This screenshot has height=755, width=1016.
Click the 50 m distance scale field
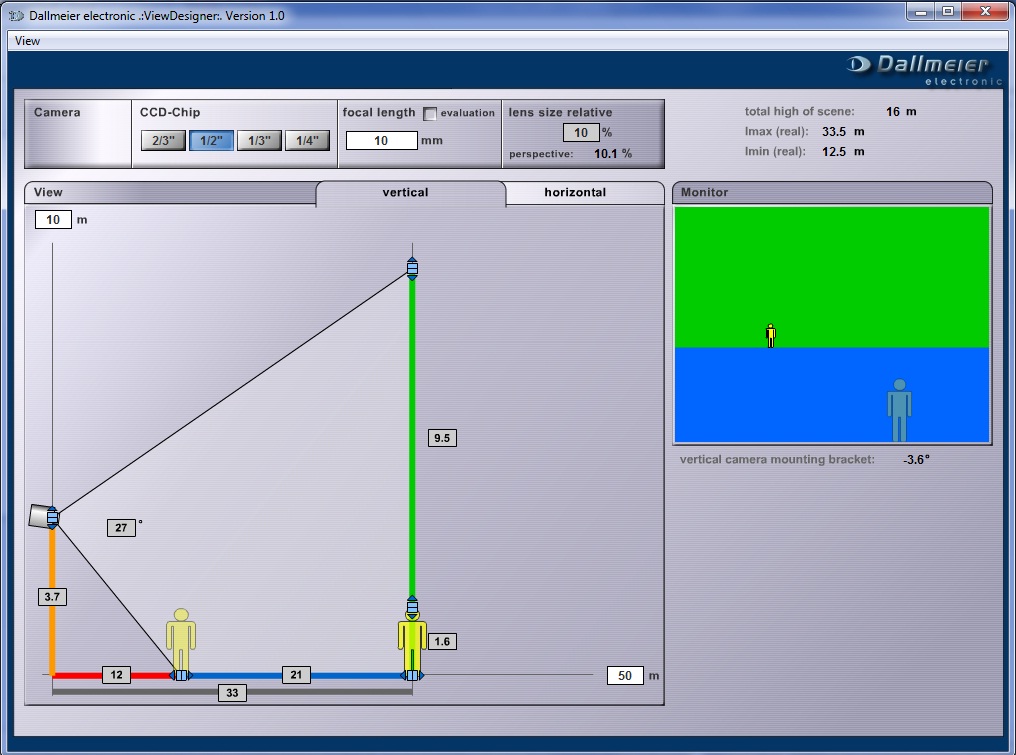pos(625,675)
